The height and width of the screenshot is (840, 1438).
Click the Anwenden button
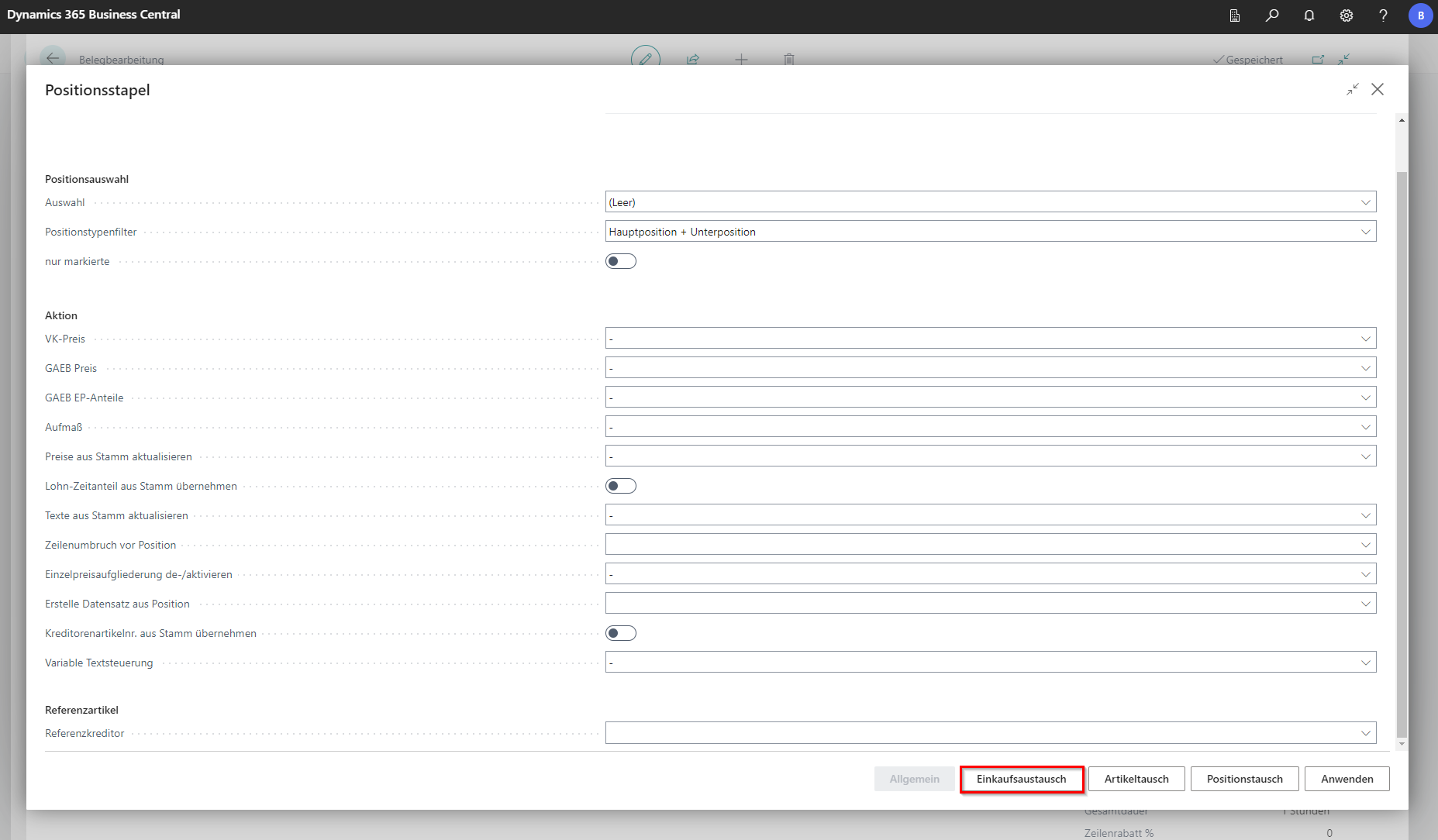1347,780
